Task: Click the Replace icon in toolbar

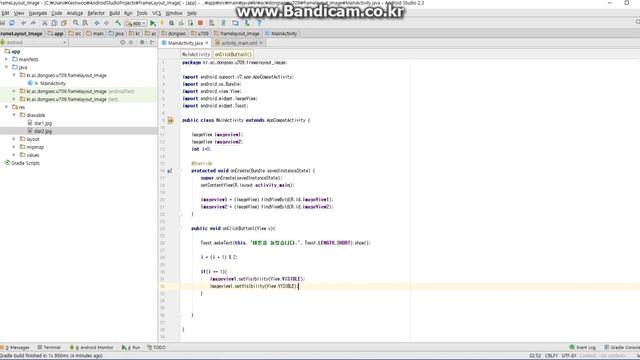Action: [x=85, y=23]
